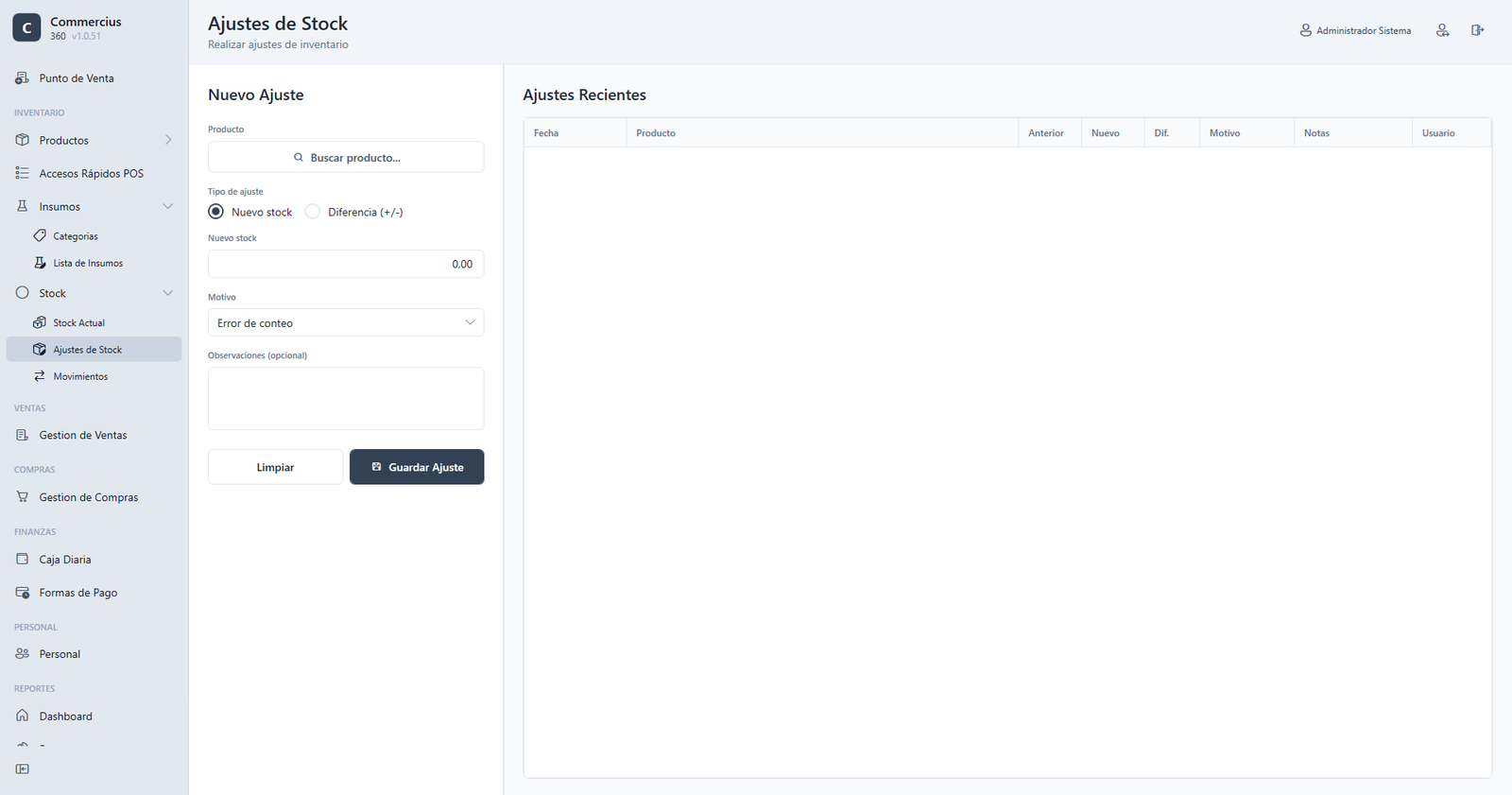Click the Commercius logo icon
The width and height of the screenshot is (1512, 795).
click(x=26, y=28)
